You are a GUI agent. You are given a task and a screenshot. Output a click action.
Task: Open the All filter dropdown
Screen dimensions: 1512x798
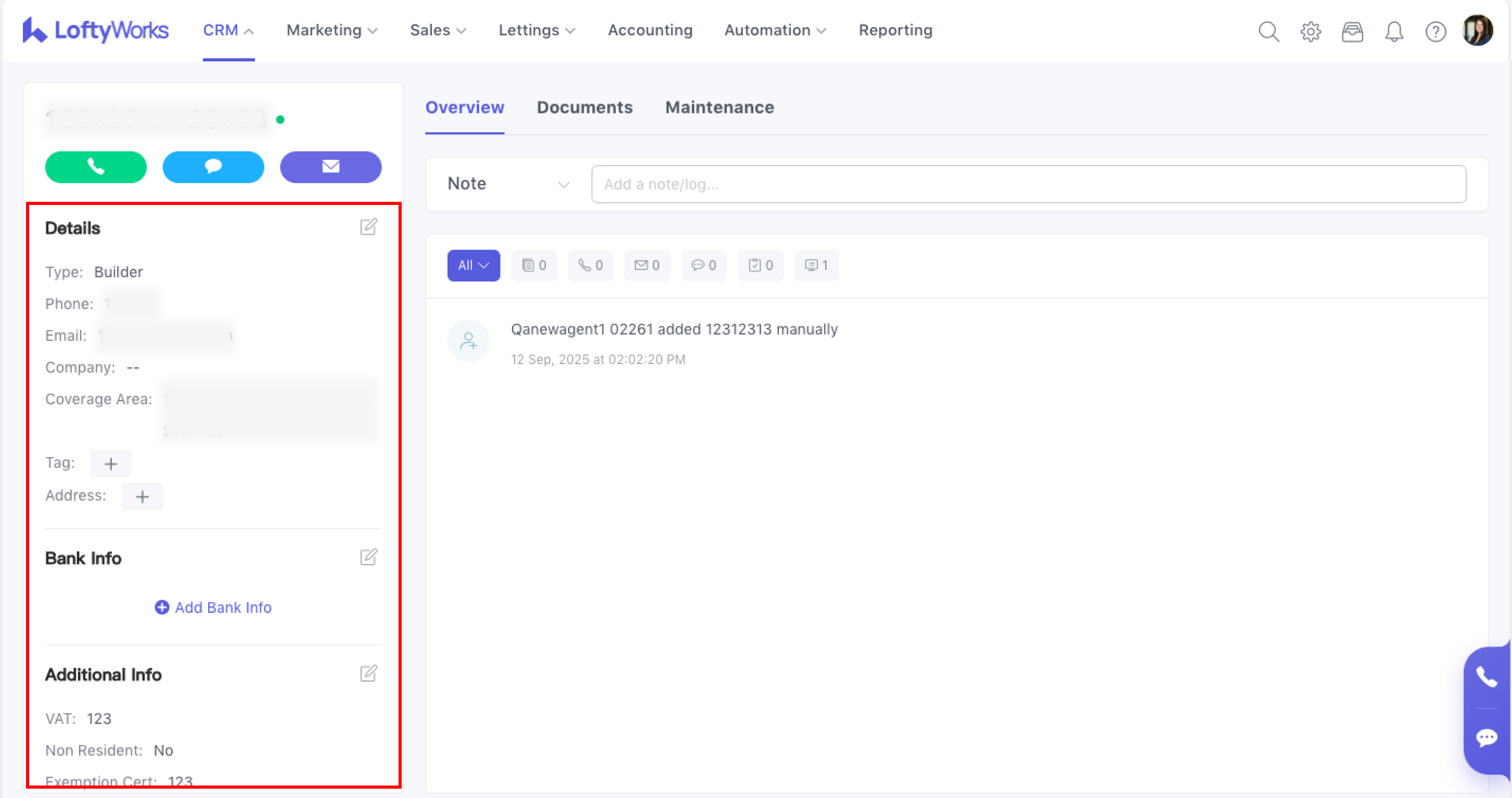(473, 265)
